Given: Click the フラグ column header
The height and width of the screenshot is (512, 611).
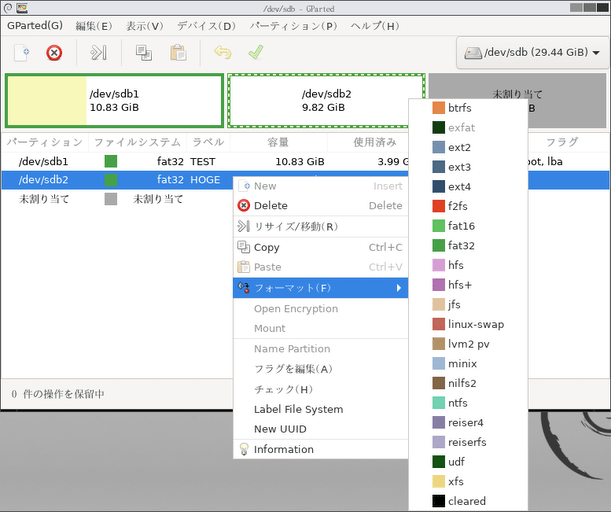Looking at the screenshot, I should pos(562,142).
